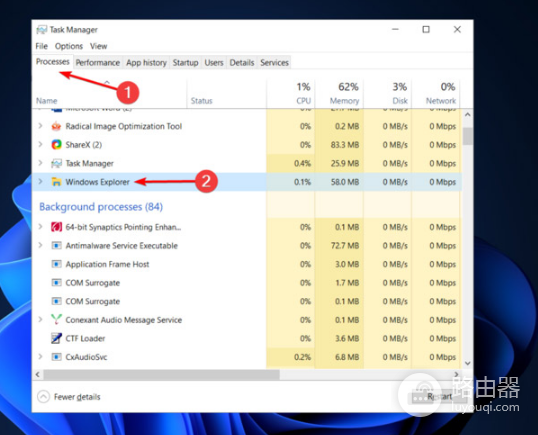
Task: Switch to the Processes tab
Action: pos(53,62)
